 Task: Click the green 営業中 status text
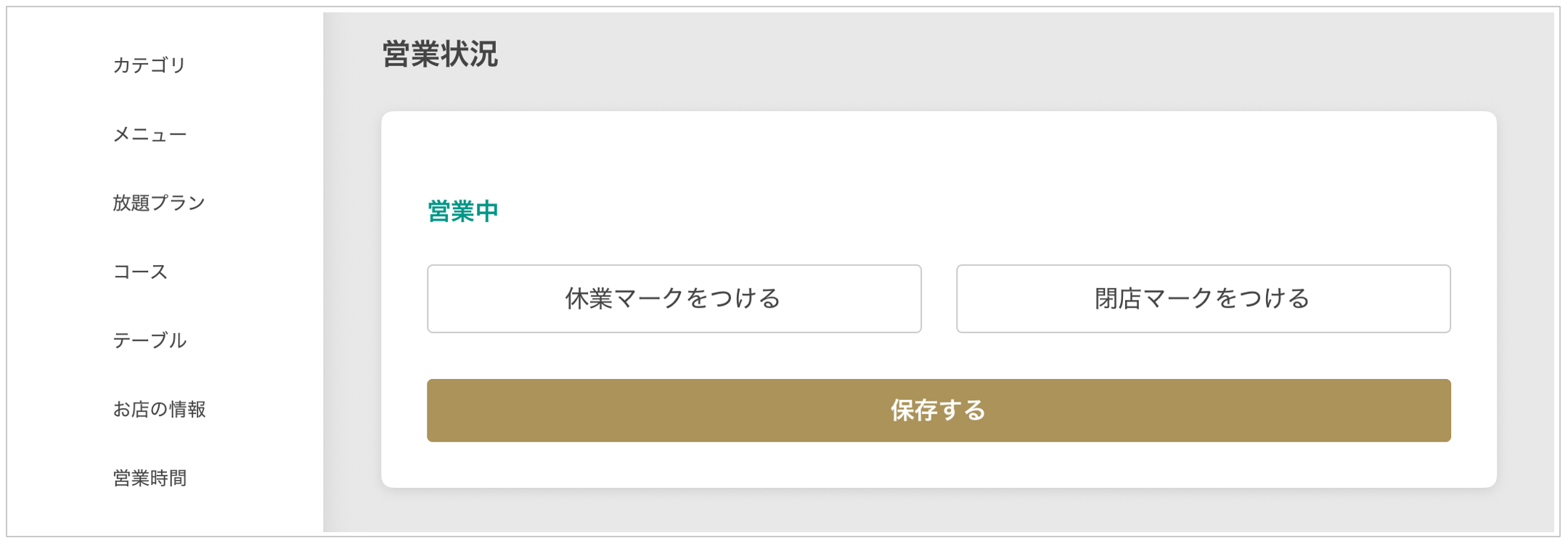coord(463,211)
